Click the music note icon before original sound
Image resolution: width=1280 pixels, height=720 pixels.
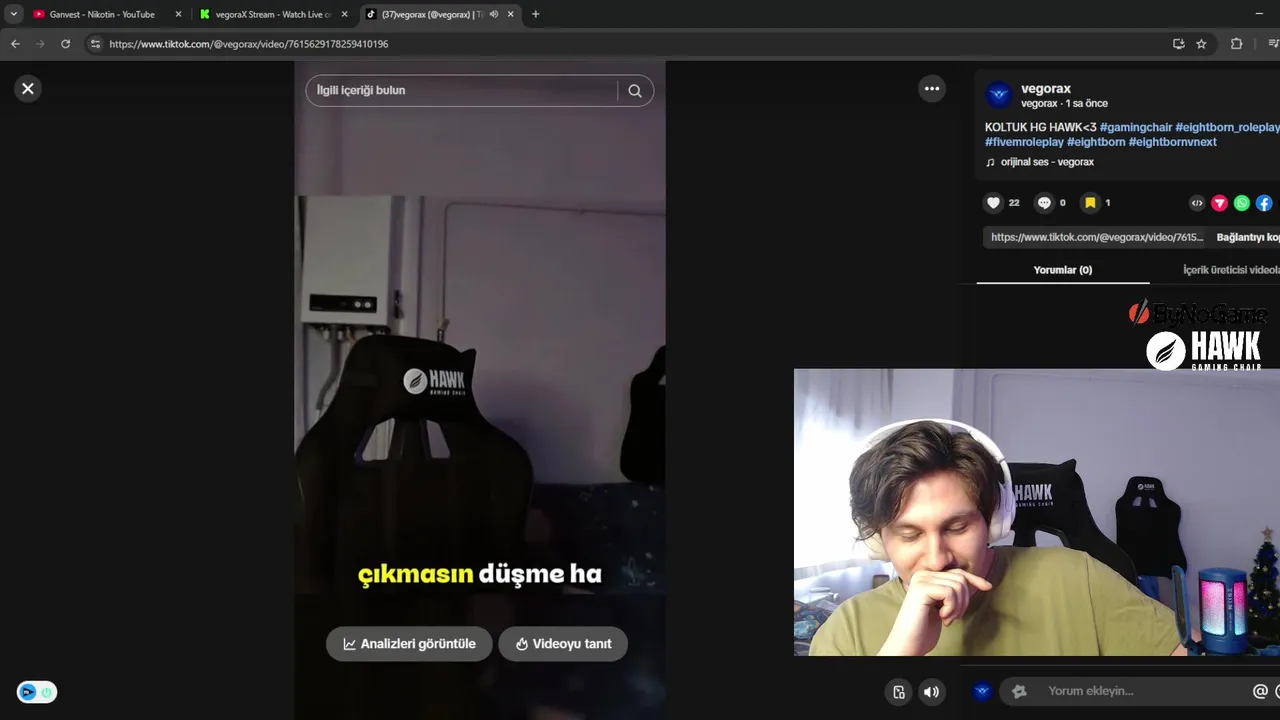(x=990, y=162)
